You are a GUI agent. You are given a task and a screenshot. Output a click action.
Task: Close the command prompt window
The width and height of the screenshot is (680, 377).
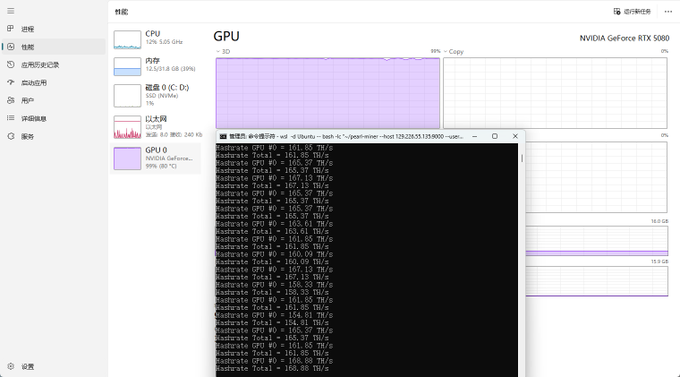(x=515, y=136)
